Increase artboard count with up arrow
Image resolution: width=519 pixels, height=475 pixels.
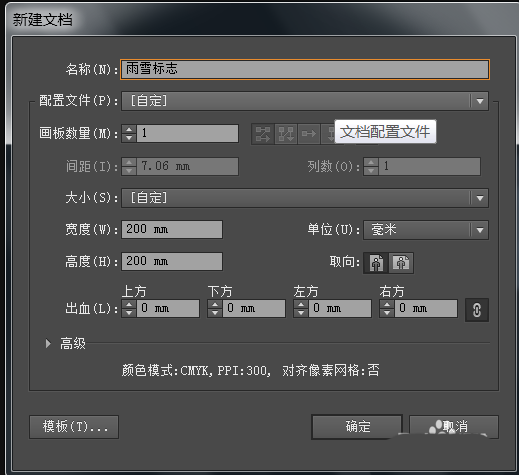pos(129,130)
